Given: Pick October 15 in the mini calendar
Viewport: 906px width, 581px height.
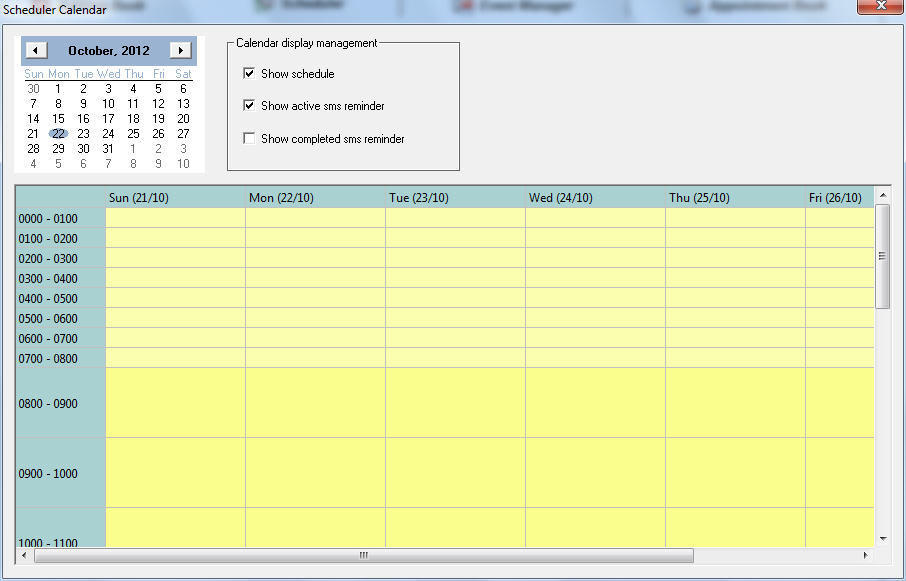Looking at the screenshot, I should coord(58,118).
